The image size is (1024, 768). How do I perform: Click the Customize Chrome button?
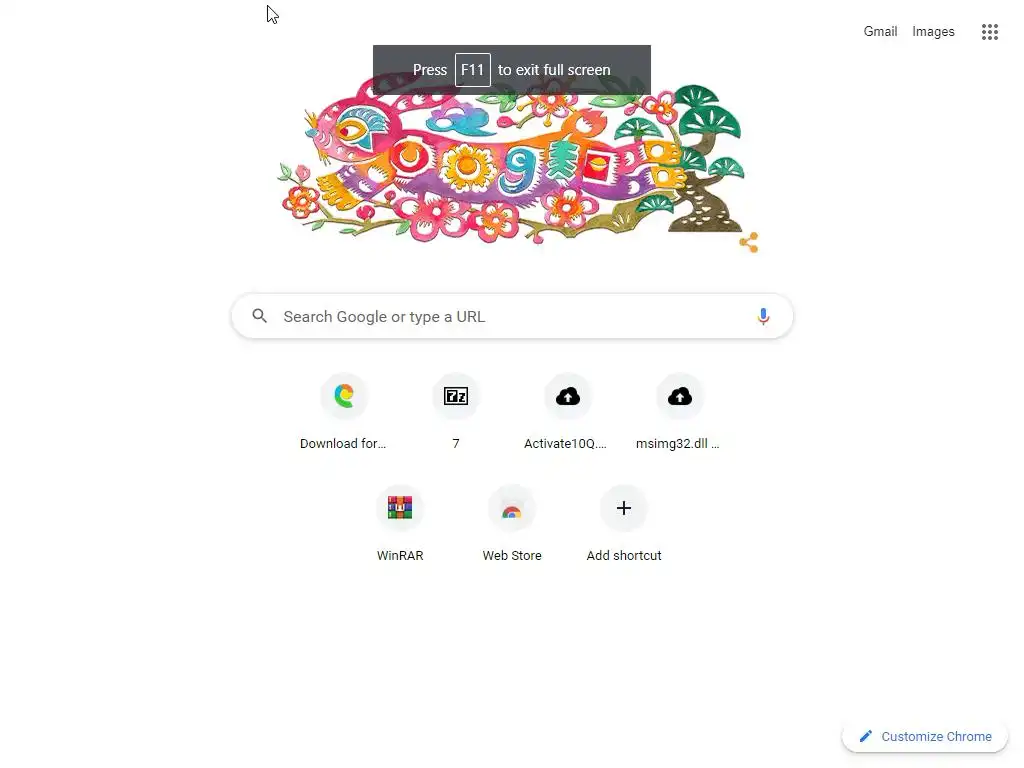click(925, 737)
